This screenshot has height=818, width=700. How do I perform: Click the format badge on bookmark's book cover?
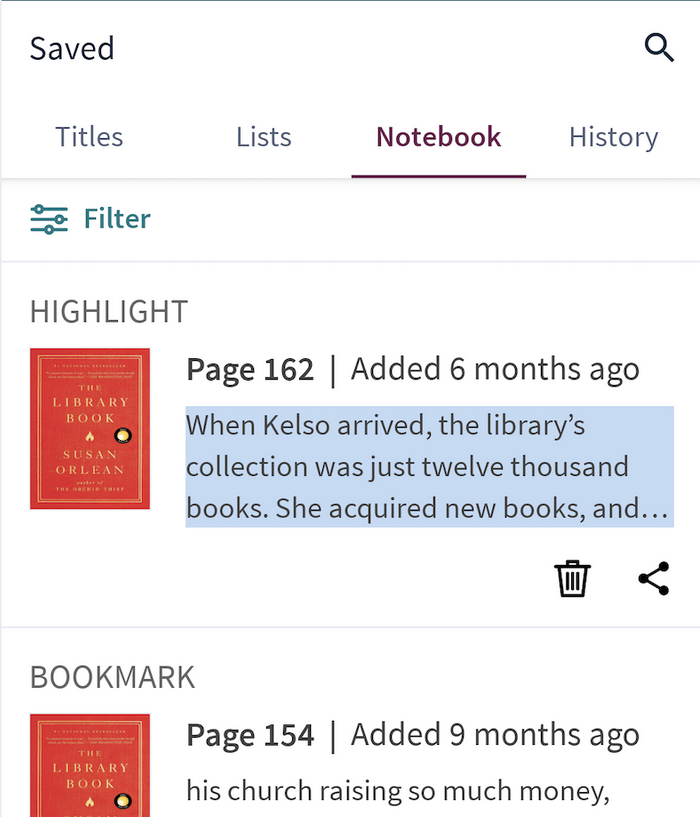pyautogui.click(x=123, y=801)
